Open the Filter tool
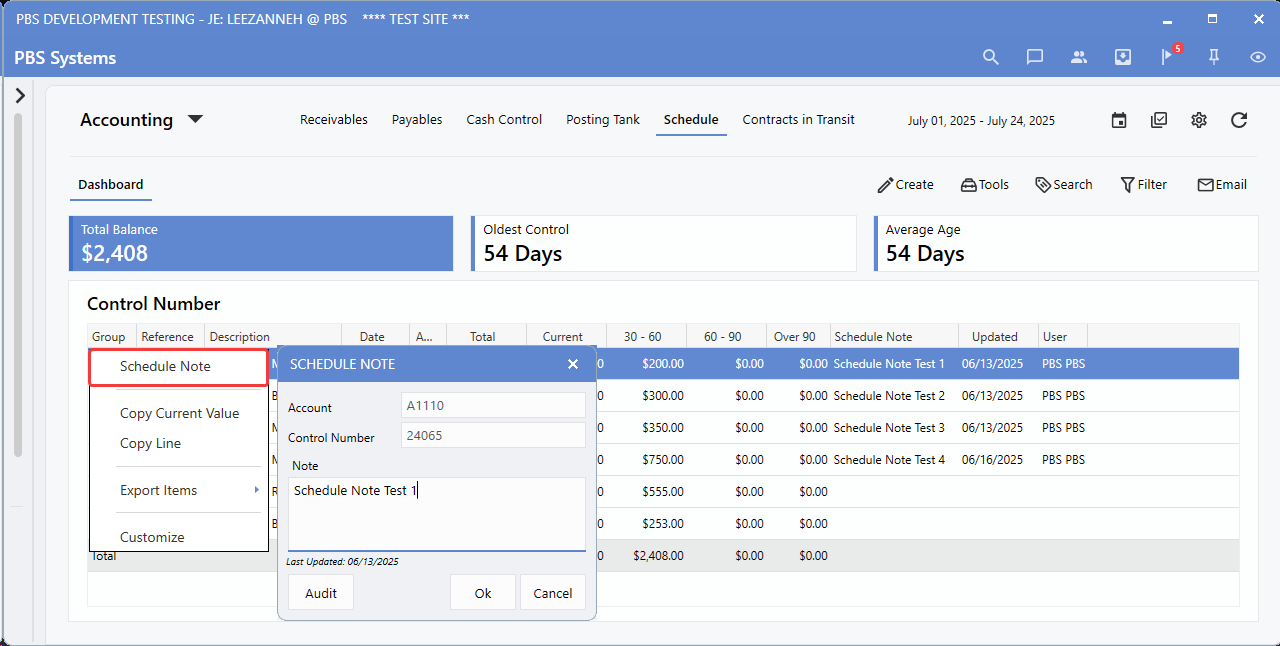Screen dimensions: 1280x646 (x=1143, y=184)
